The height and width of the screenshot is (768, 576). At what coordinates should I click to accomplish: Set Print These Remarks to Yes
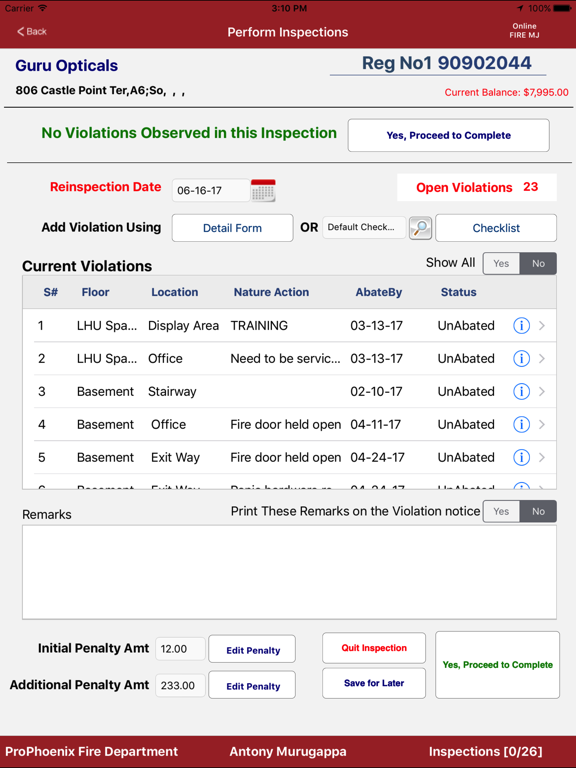point(501,511)
